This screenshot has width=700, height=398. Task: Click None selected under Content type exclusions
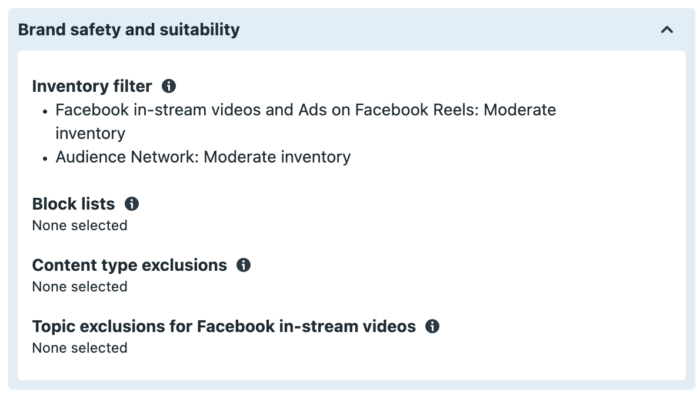[79, 286]
